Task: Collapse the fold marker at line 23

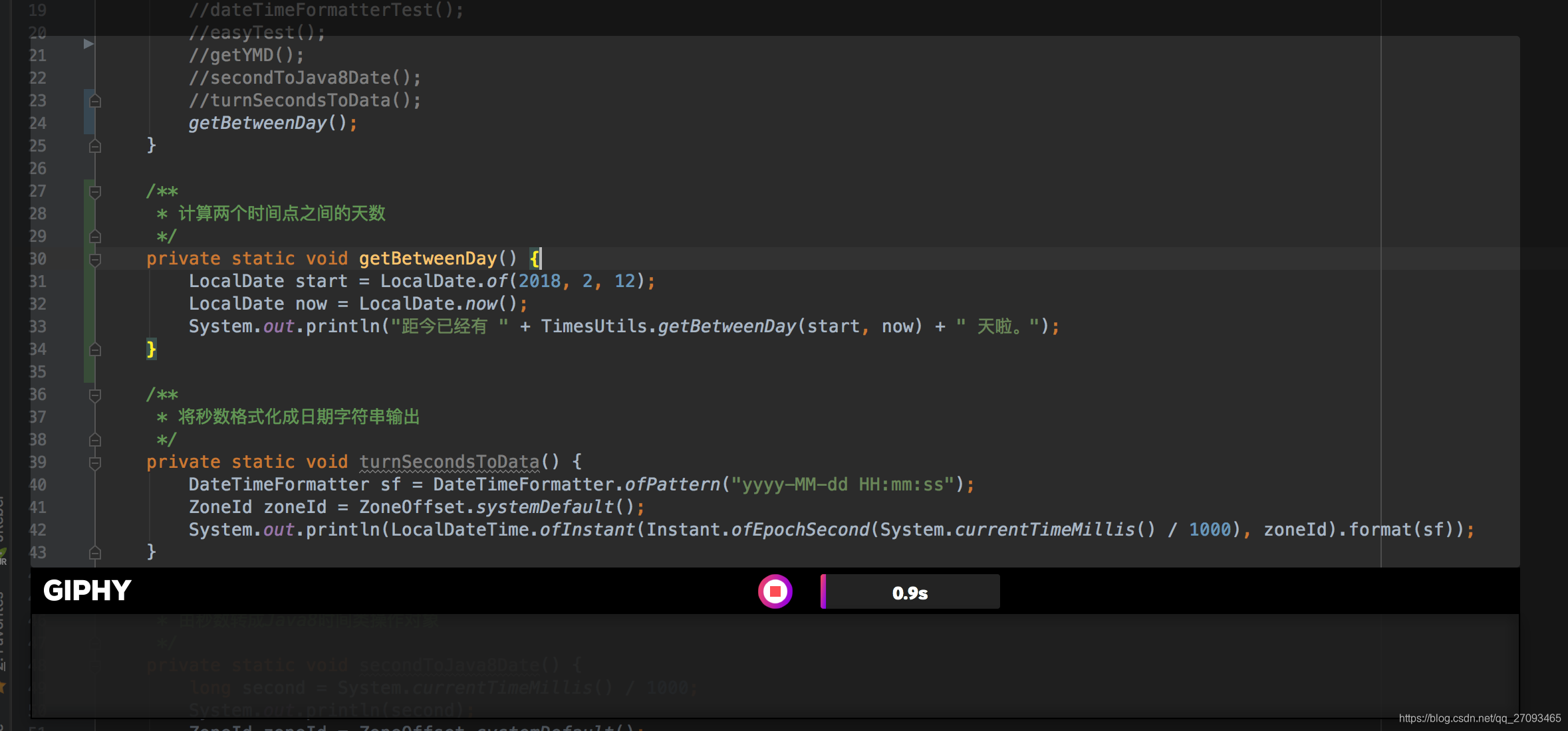Action: pyautogui.click(x=95, y=101)
